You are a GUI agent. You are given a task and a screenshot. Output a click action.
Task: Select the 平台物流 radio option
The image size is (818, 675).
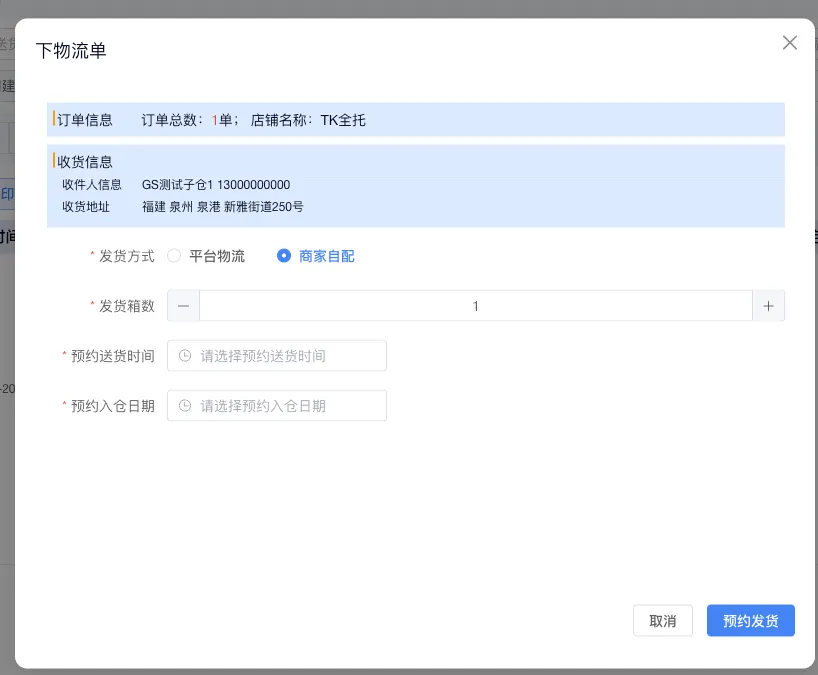[x=175, y=256]
